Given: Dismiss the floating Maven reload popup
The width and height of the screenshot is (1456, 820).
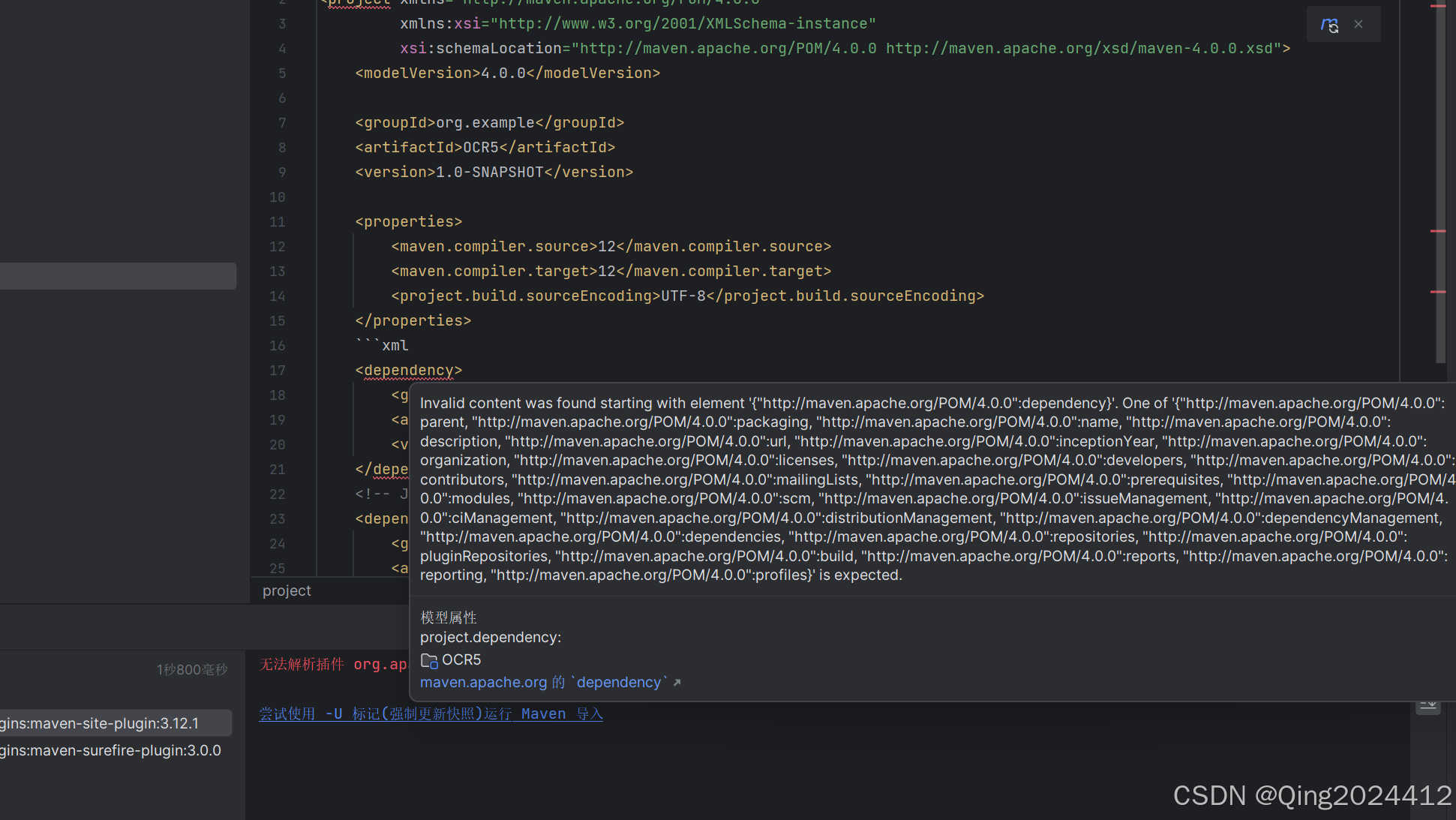Looking at the screenshot, I should click(1358, 24).
